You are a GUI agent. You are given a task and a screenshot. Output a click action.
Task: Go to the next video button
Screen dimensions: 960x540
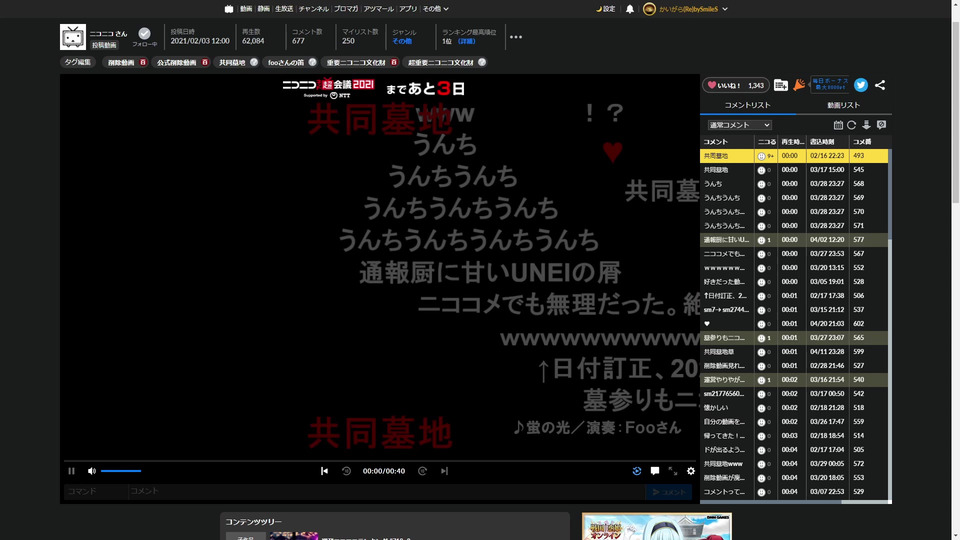coord(444,471)
